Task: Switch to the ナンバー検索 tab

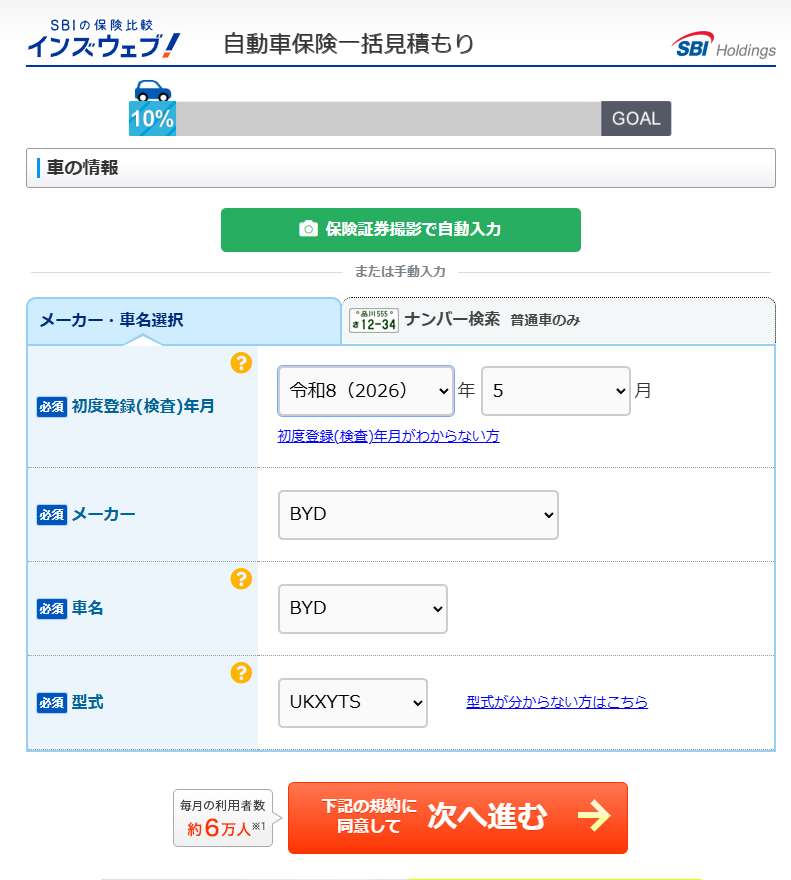Action: [559, 320]
